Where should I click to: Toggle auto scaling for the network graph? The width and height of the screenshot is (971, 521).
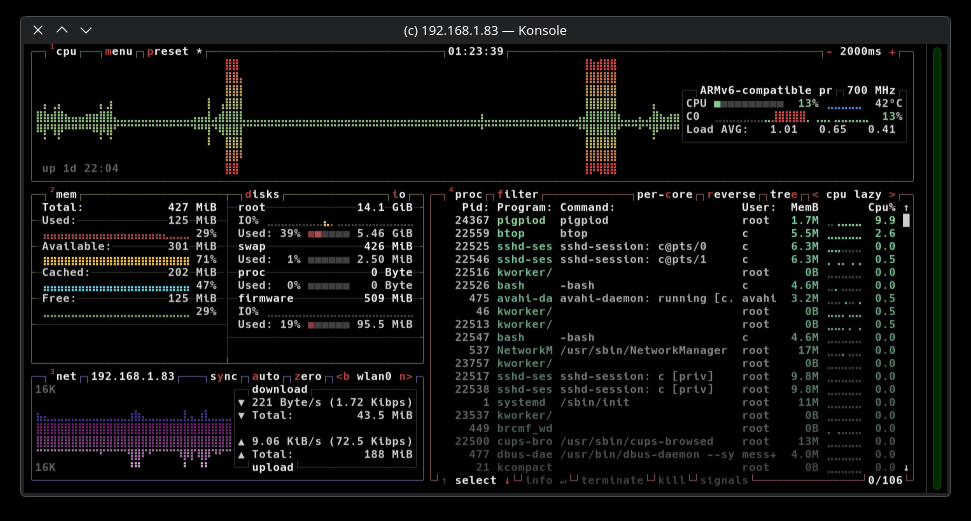pyautogui.click(x=265, y=377)
